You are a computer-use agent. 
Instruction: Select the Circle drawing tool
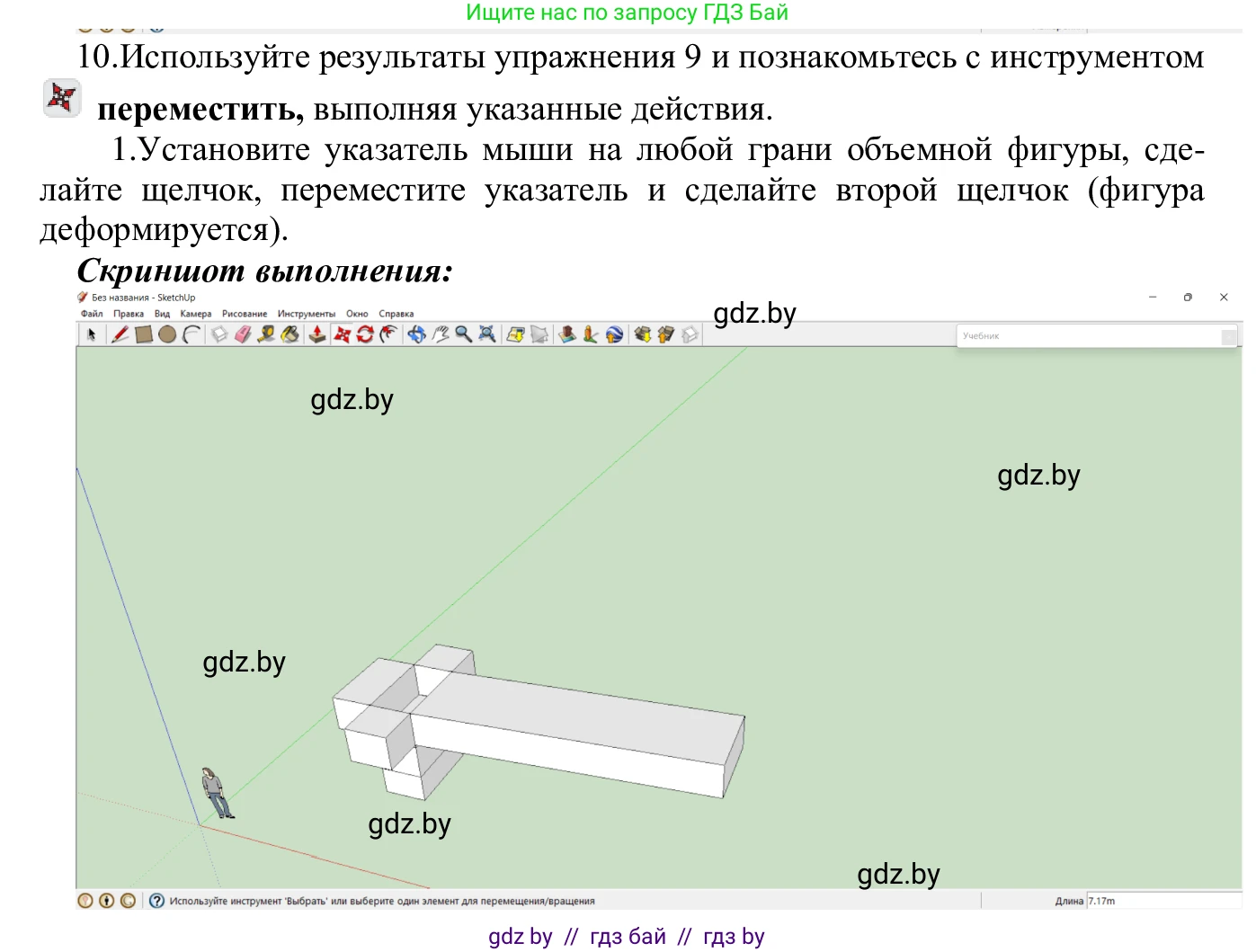tap(167, 334)
